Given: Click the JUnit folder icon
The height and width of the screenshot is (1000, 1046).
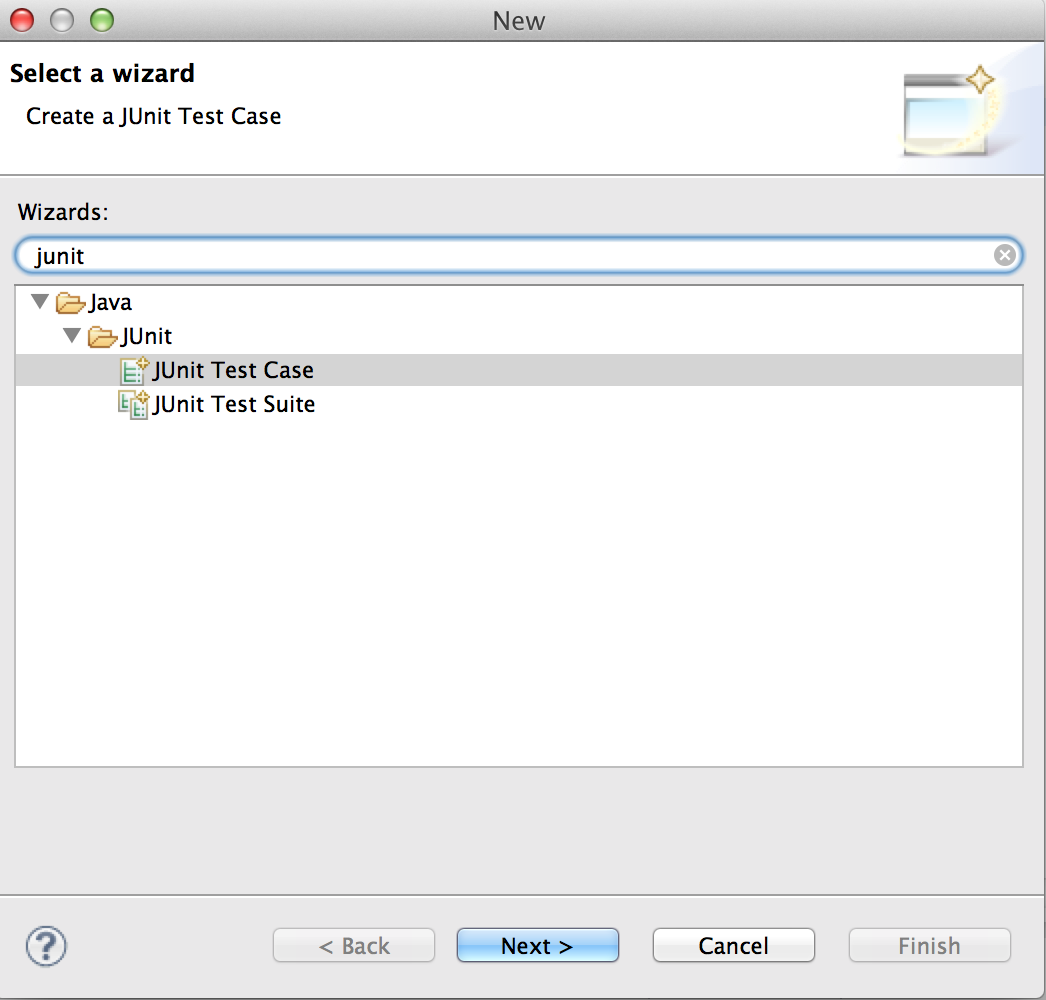Looking at the screenshot, I should pos(102,337).
